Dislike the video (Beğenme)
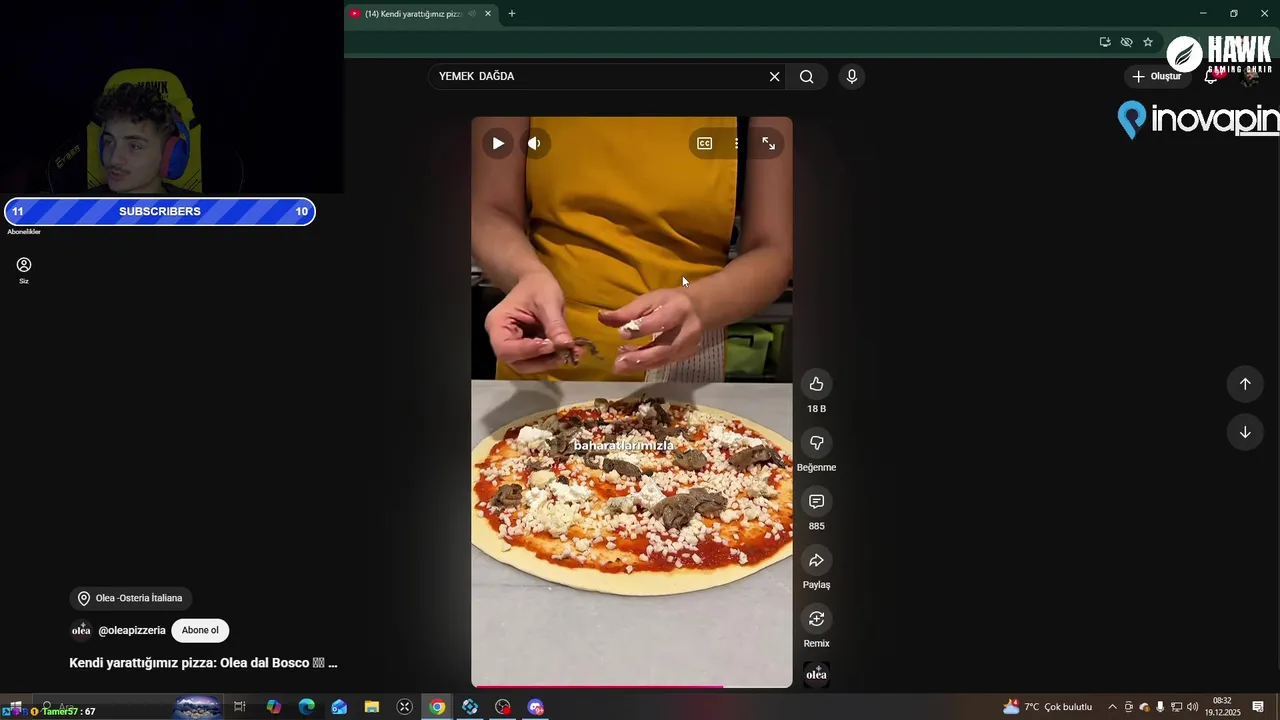Viewport: 1280px width, 720px height. click(816, 443)
